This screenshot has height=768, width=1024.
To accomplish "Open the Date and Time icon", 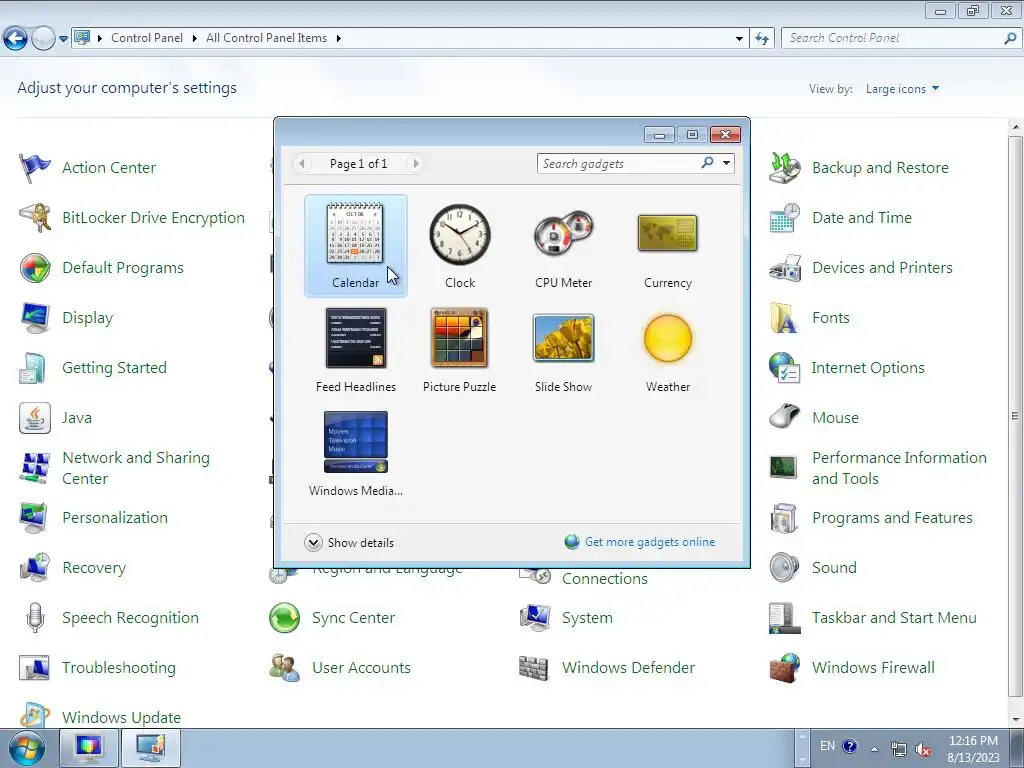I will (x=784, y=217).
